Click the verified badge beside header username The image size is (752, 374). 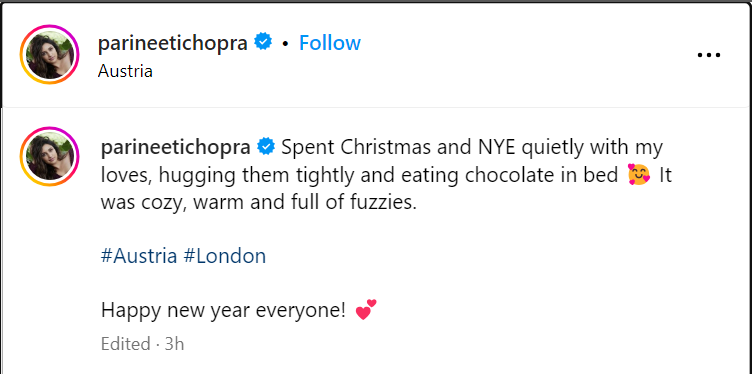(263, 42)
